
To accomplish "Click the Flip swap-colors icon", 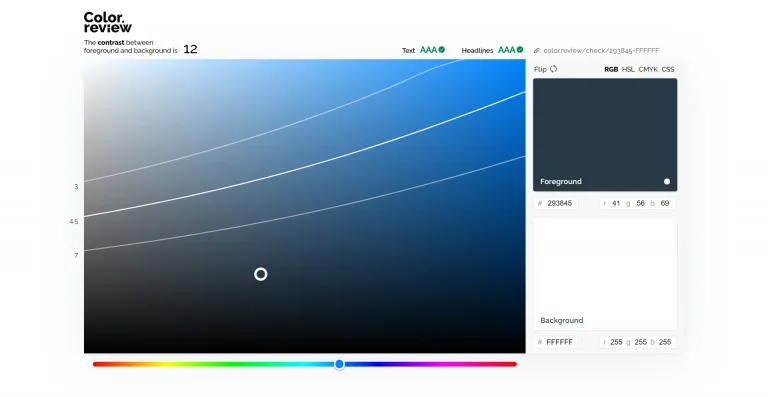I will pos(553,69).
